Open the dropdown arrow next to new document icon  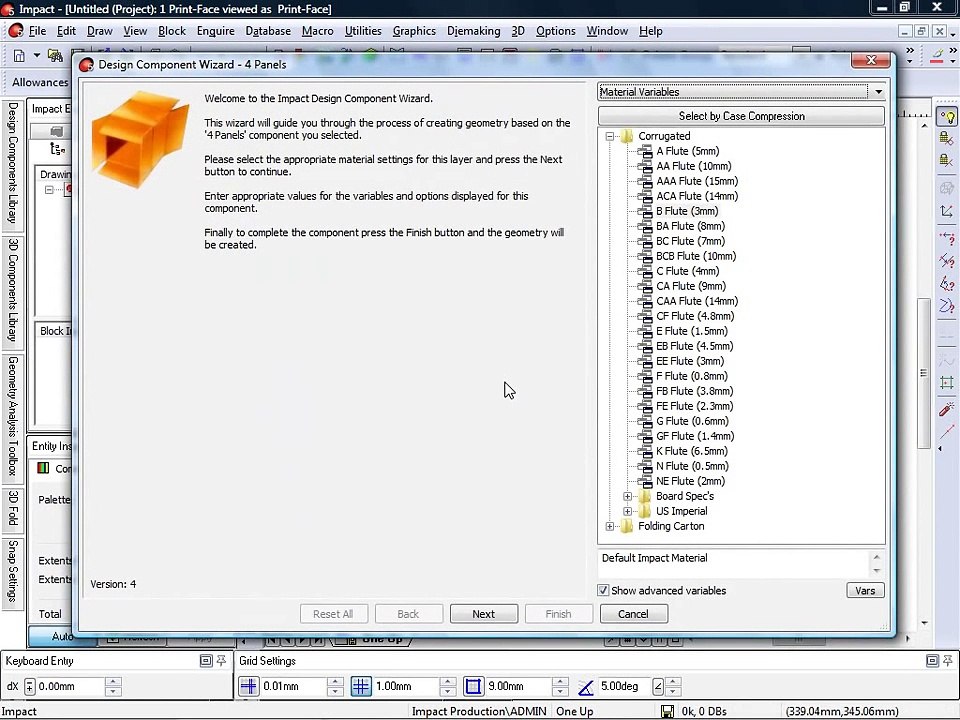coord(37,56)
